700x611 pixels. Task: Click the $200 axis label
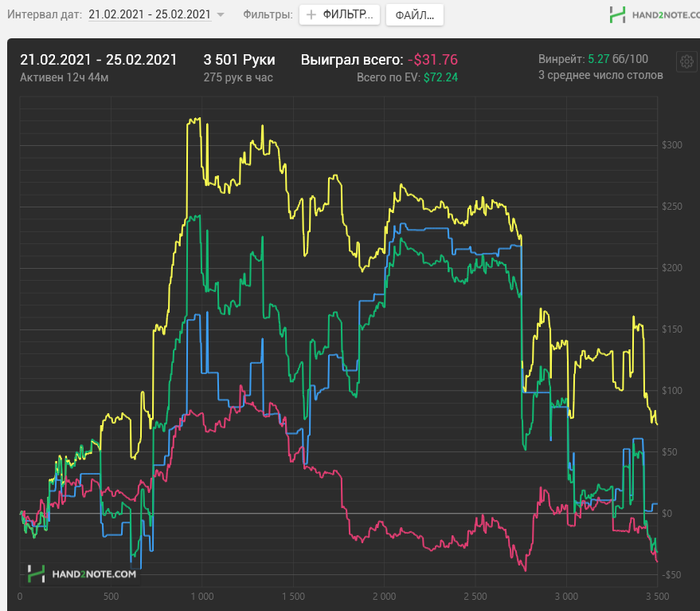click(x=672, y=268)
